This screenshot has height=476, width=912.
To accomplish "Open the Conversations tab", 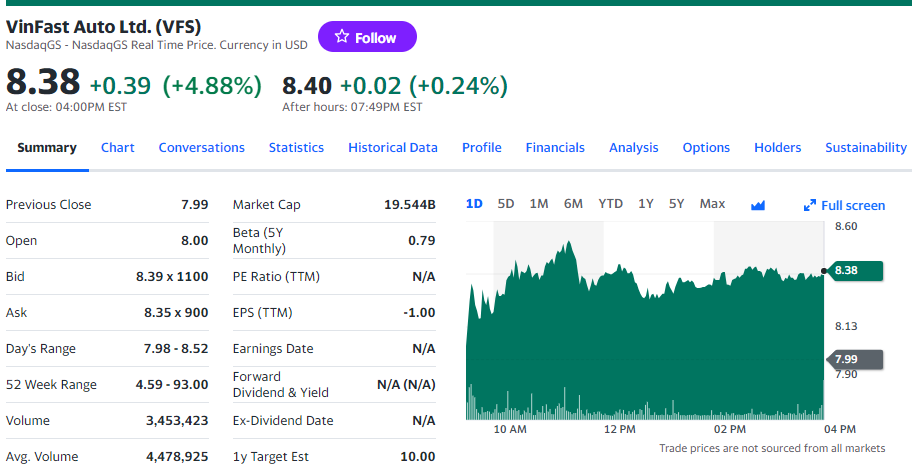I will [201, 147].
